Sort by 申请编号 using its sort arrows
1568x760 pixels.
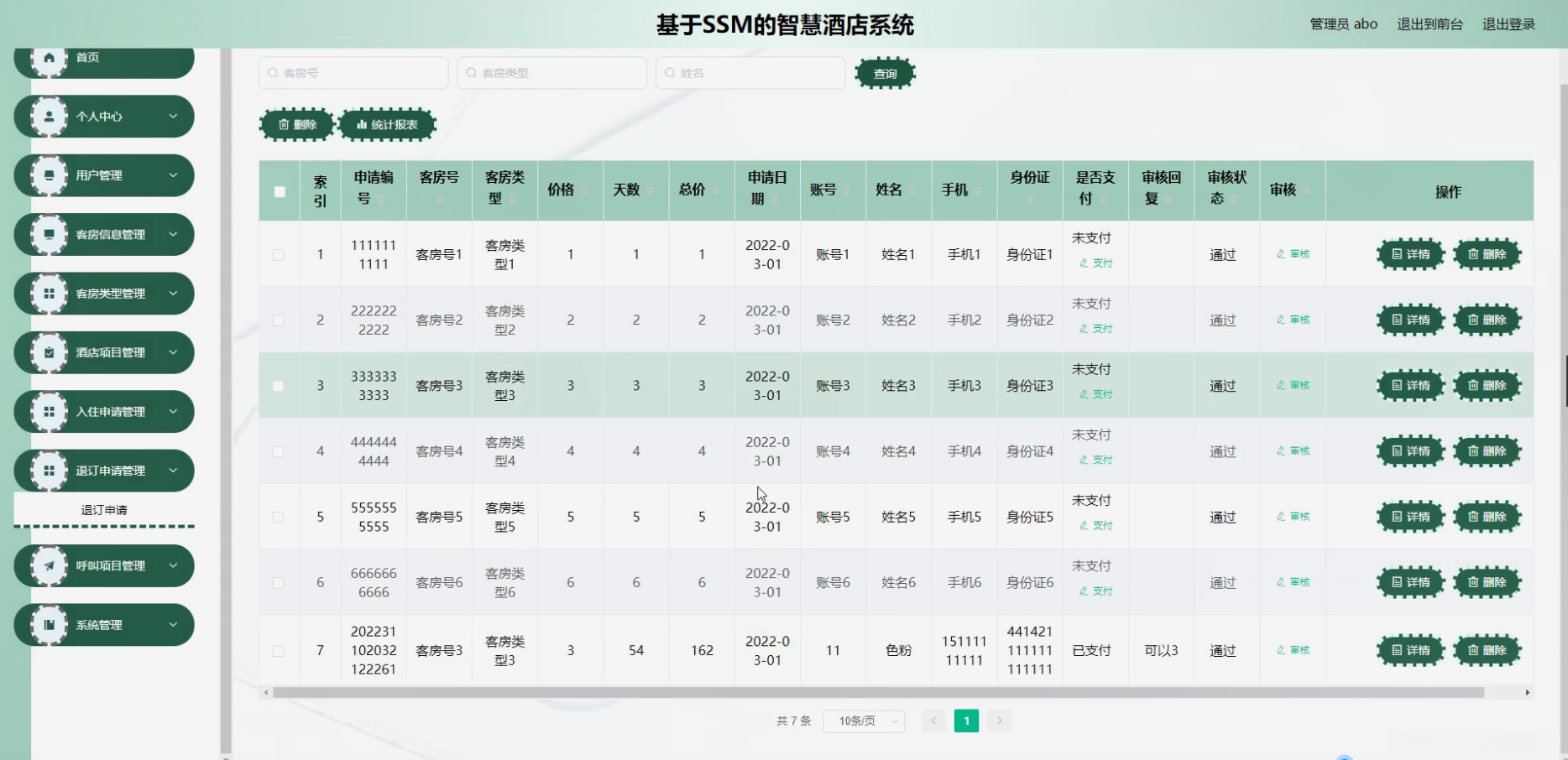click(x=381, y=200)
